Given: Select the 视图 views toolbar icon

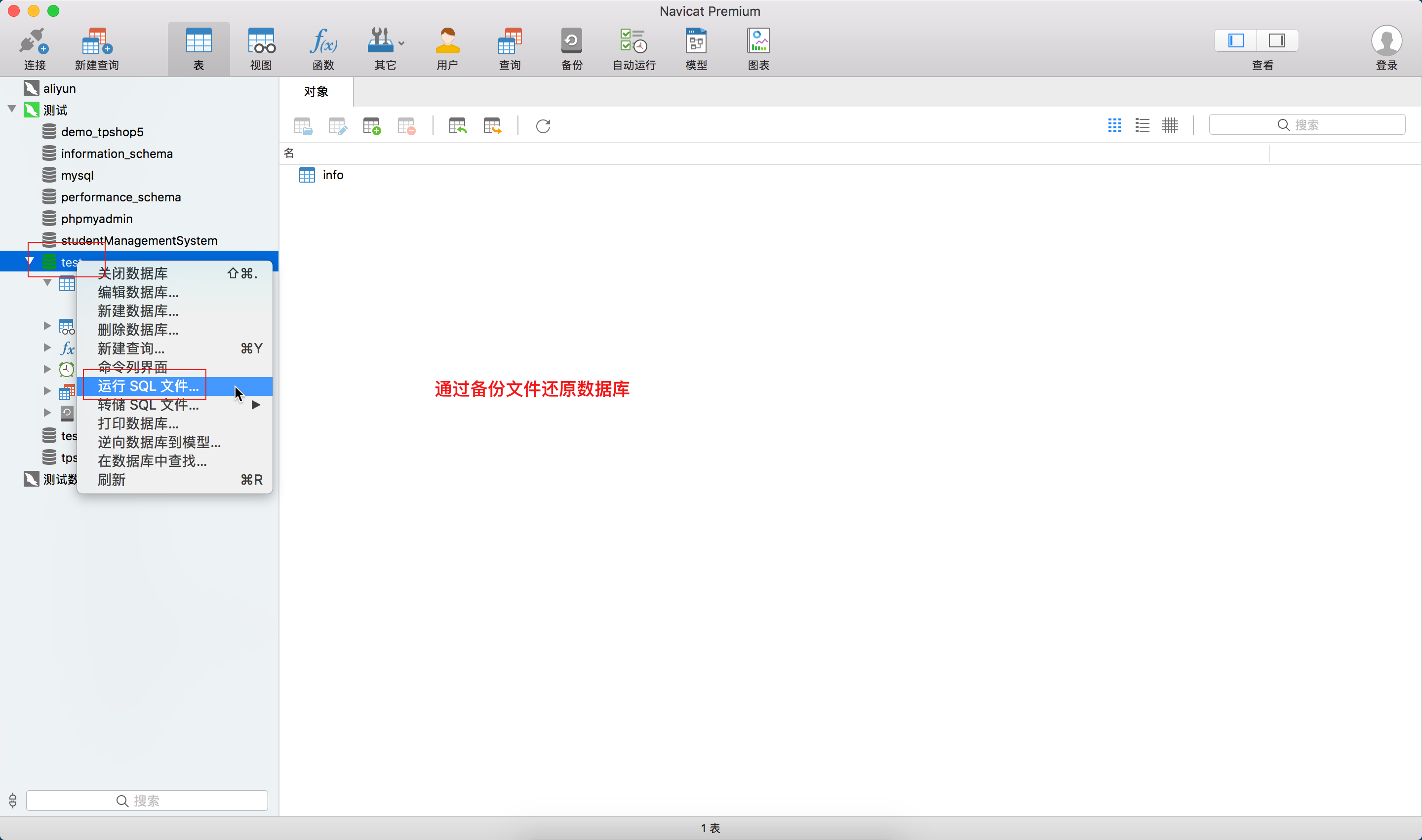Looking at the screenshot, I should (261, 42).
